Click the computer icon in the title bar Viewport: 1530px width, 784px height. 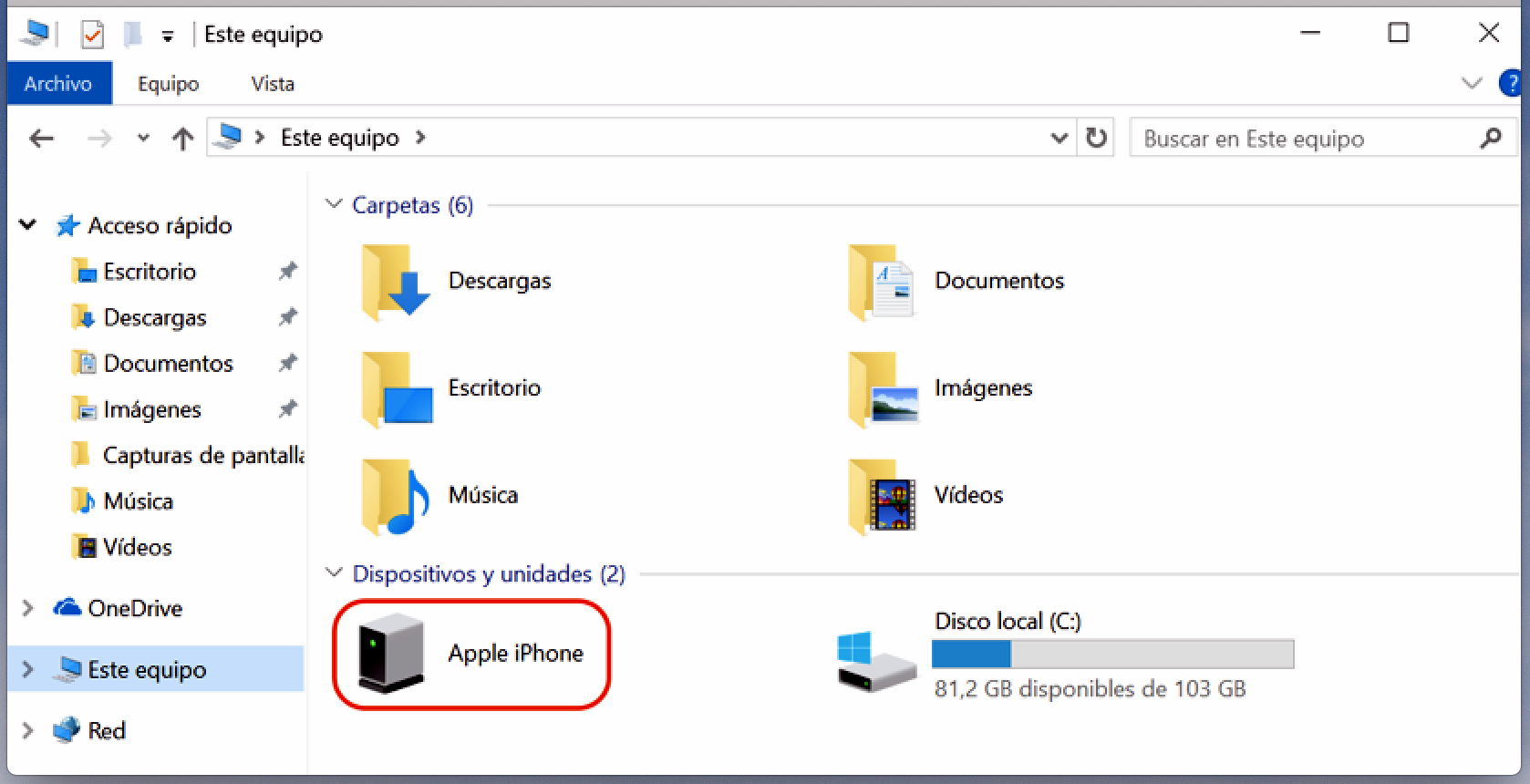point(36,34)
